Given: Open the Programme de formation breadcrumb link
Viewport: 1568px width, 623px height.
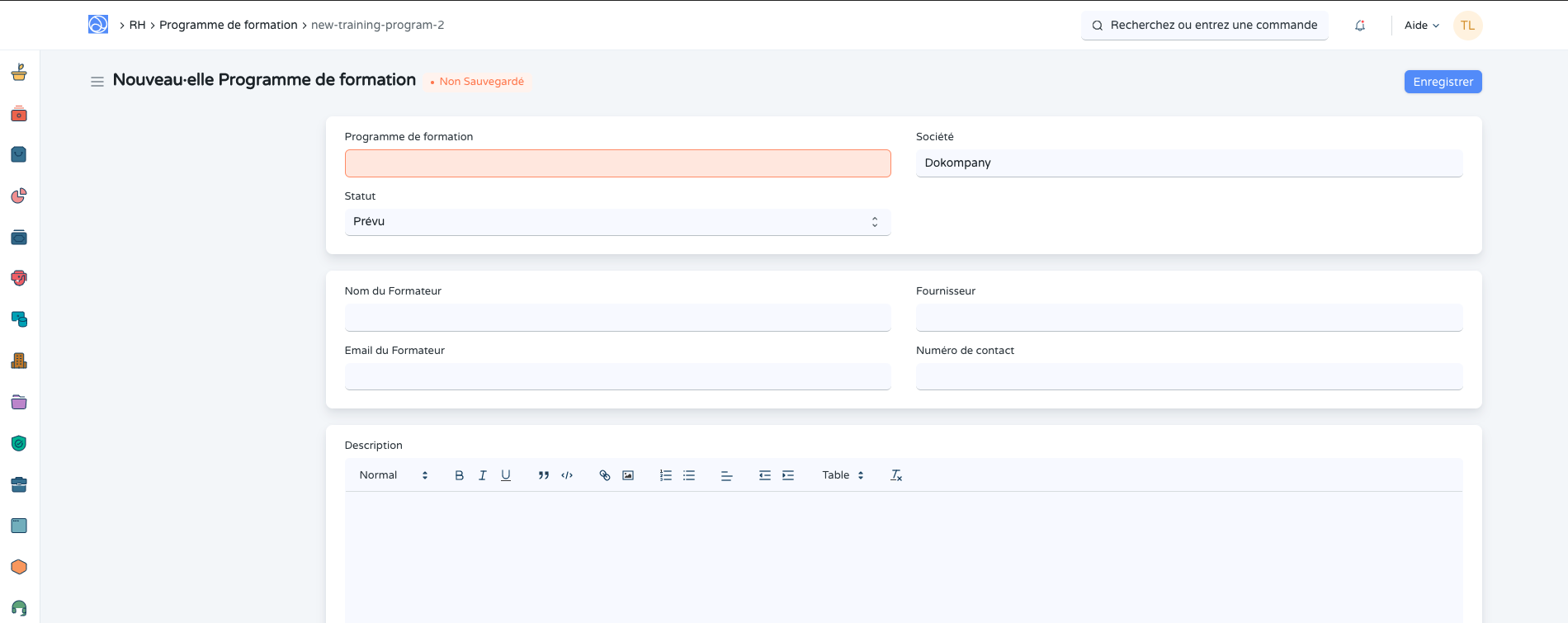Looking at the screenshot, I should [x=228, y=26].
